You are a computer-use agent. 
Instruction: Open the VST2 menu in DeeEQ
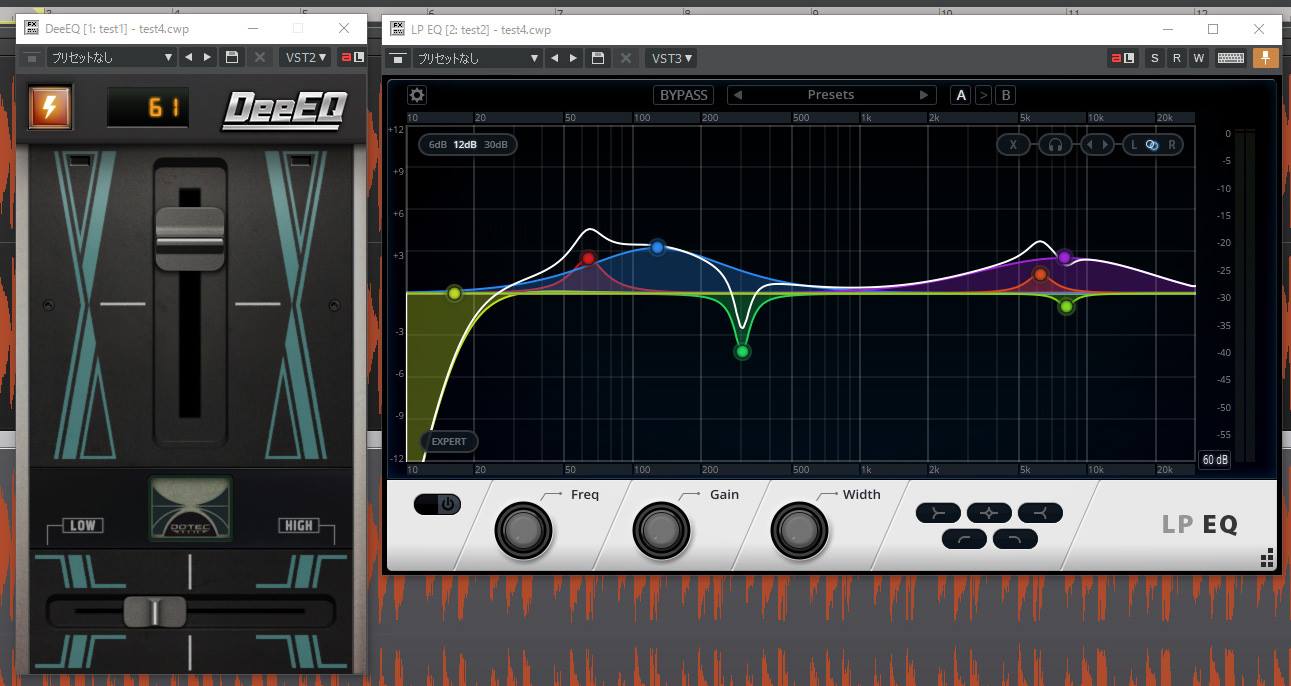305,57
